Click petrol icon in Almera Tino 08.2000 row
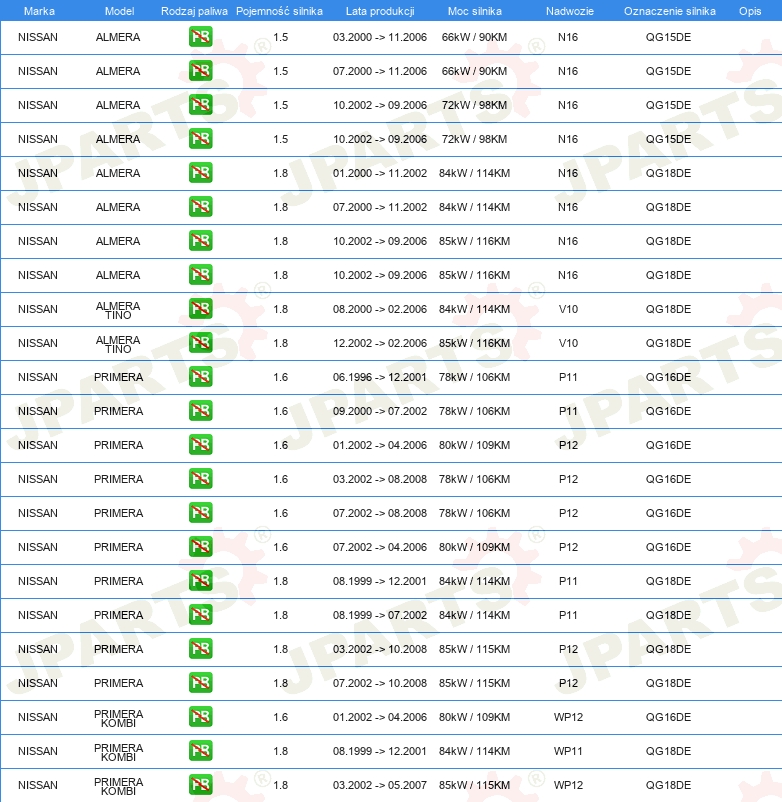 coord(200,309)
